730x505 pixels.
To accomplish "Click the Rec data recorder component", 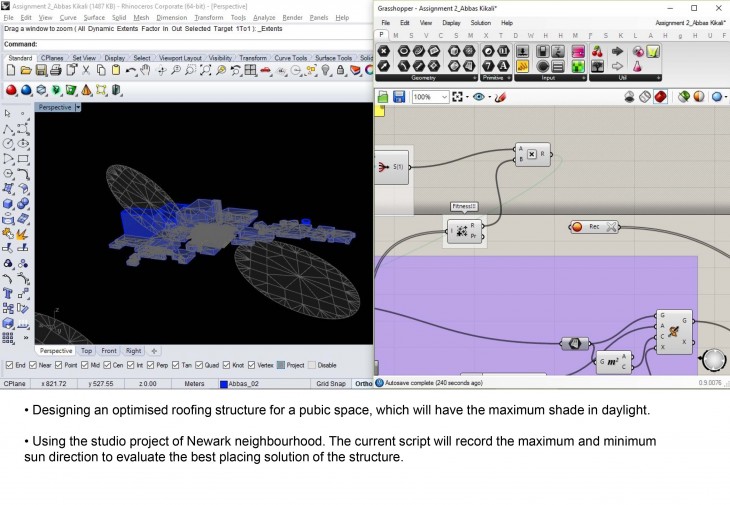I will click(x=593, y=227).
